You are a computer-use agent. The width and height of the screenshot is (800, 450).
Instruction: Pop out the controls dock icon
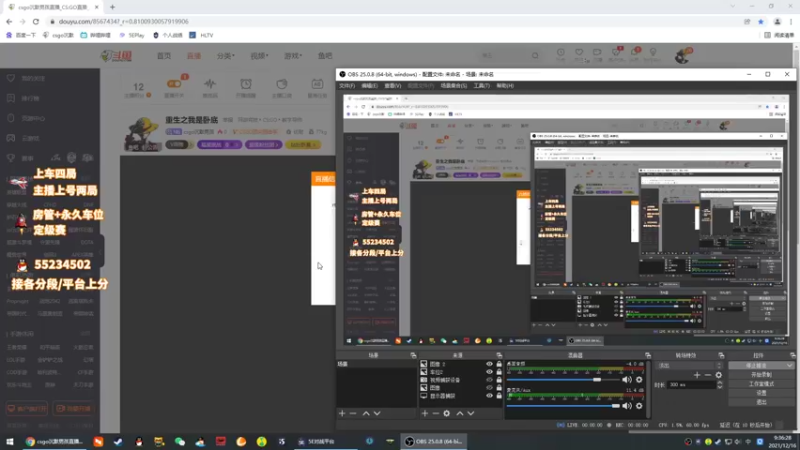792,355
